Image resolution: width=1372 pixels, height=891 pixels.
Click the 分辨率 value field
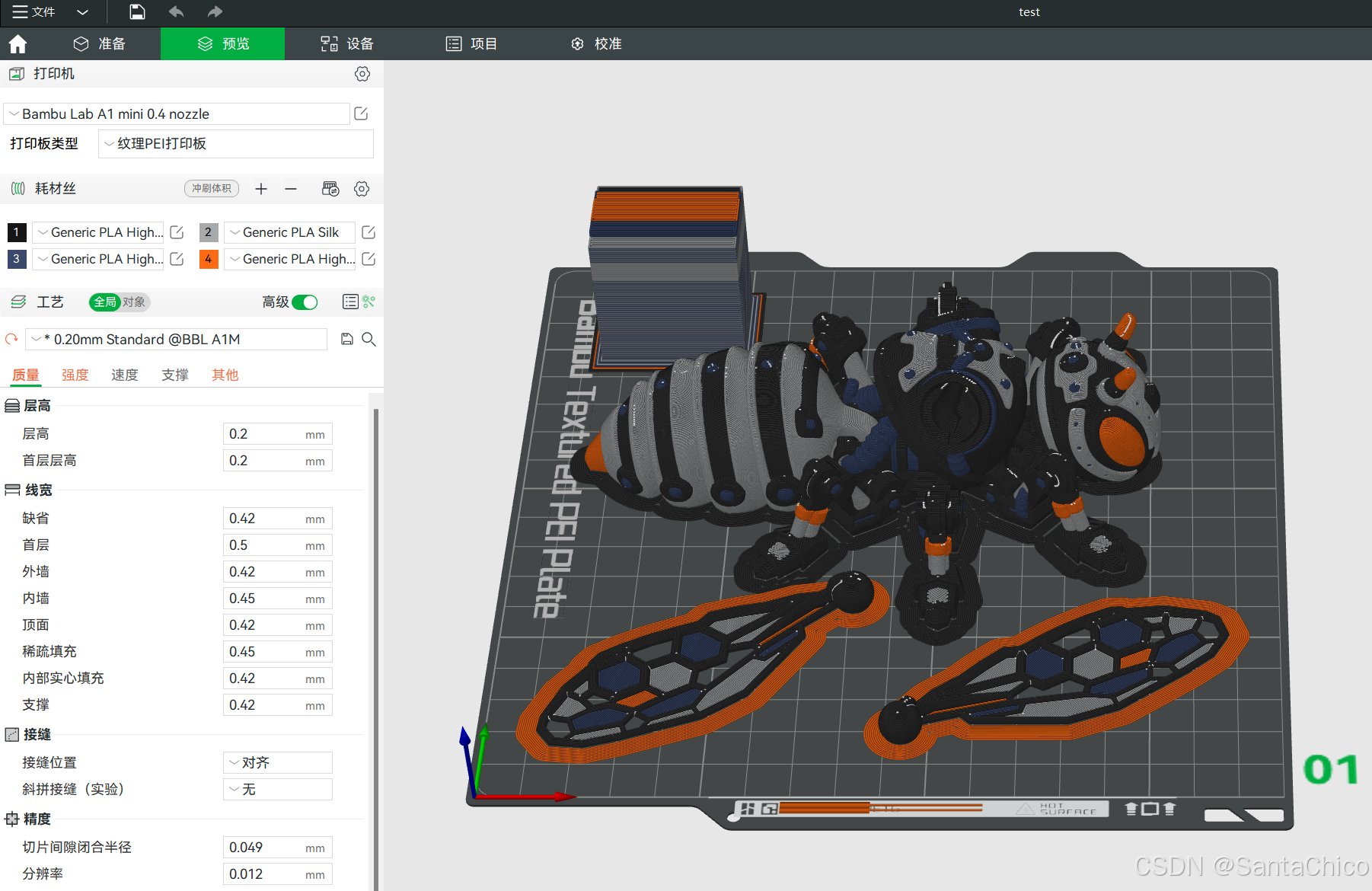click(278, 874)
